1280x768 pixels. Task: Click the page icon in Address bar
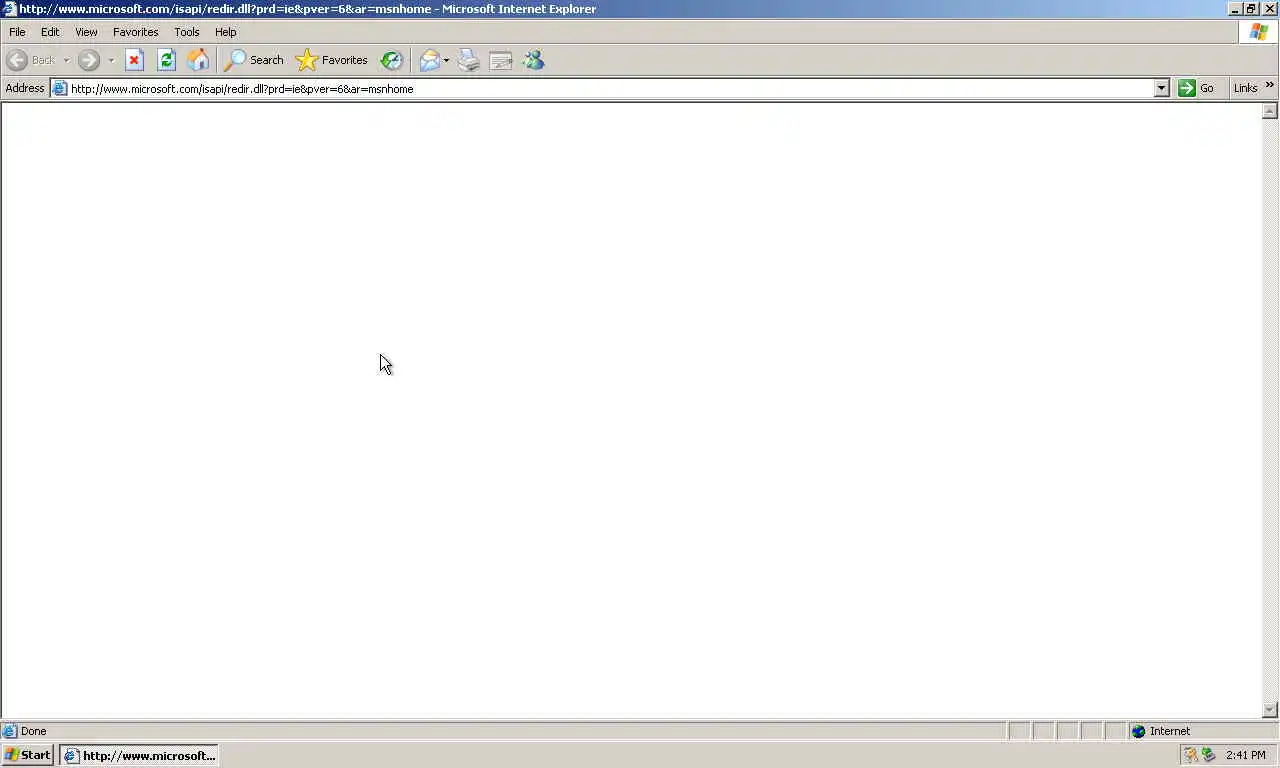pos(60,88)
